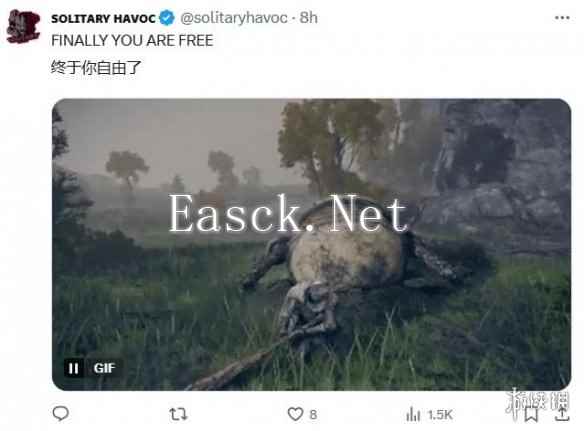
Task: Bookmark this post
Action: pos(531,414)
